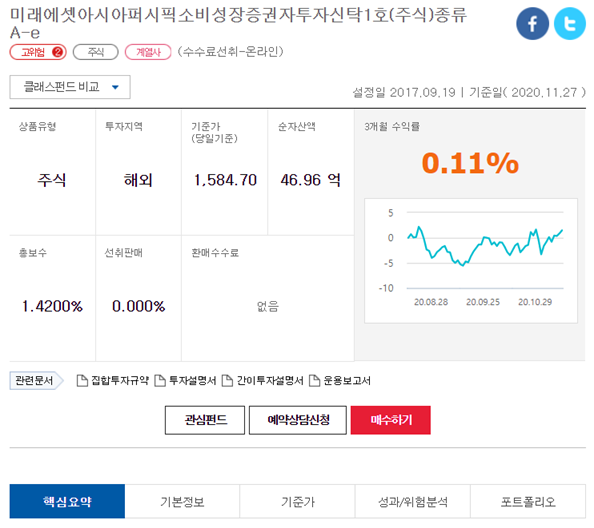Expand the 클래스펀드 비교 dropdown

tap(70, 87)
